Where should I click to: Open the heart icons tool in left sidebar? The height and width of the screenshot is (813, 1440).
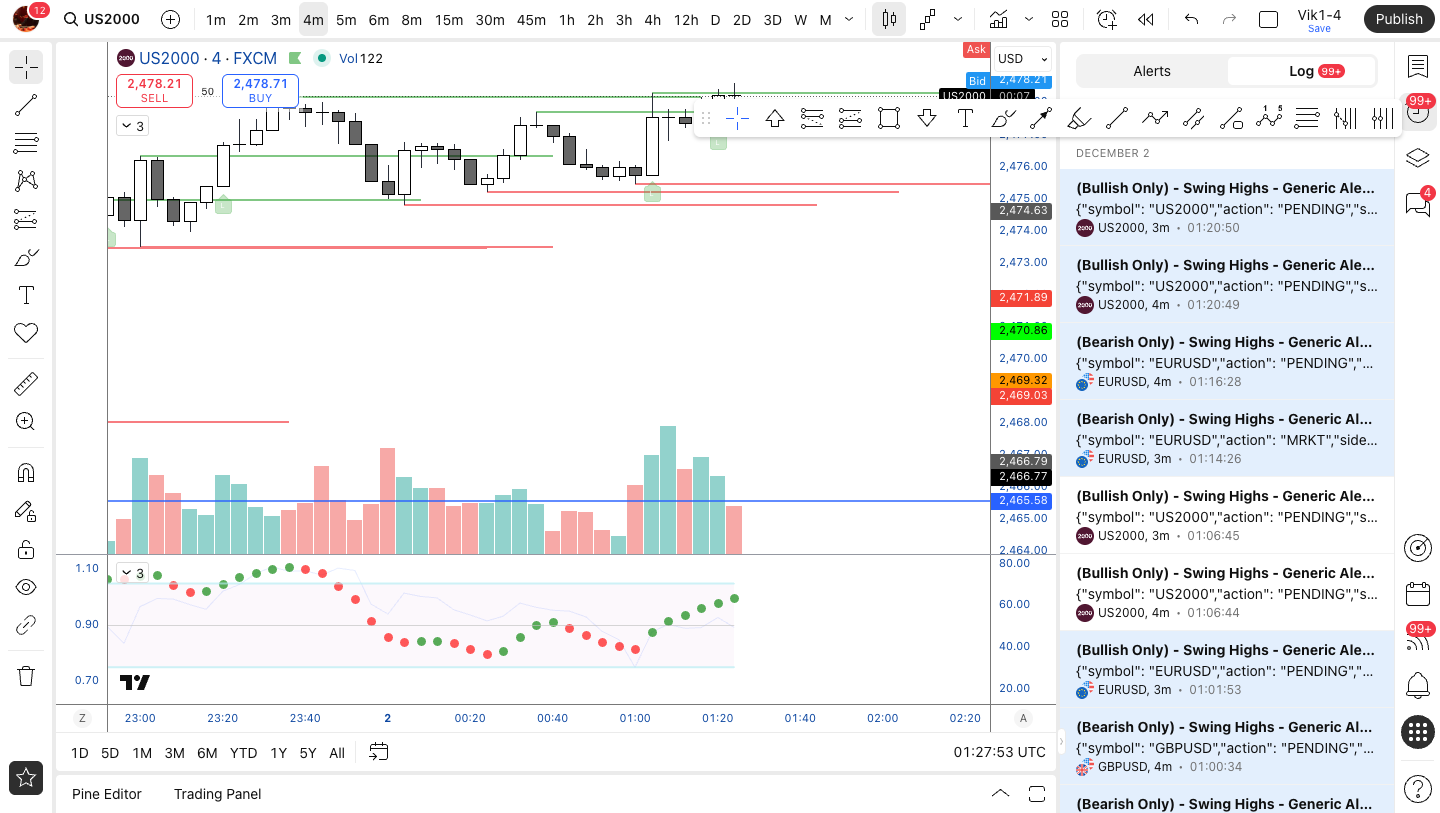26,333
